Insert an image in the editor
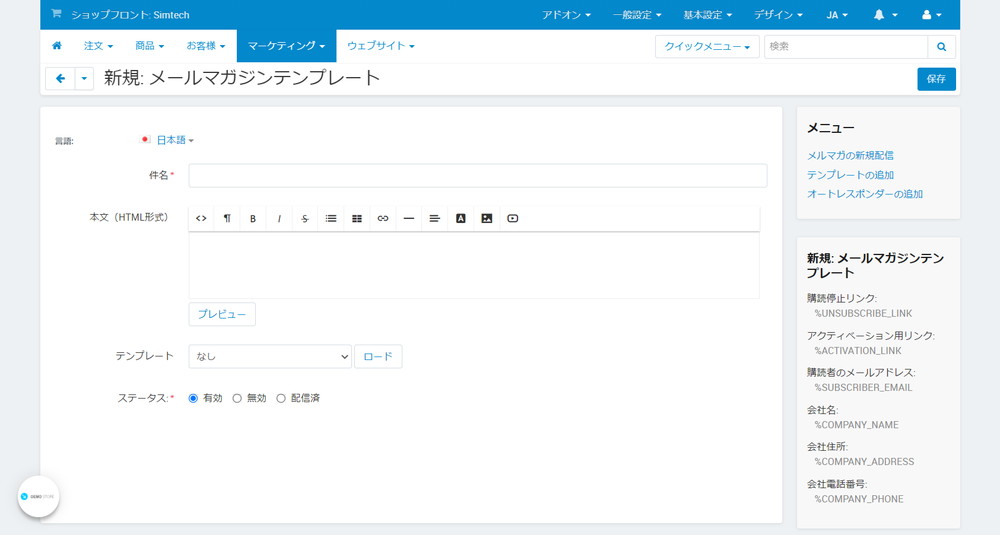The image size is (1000, 535). click(x=487, y=218)
